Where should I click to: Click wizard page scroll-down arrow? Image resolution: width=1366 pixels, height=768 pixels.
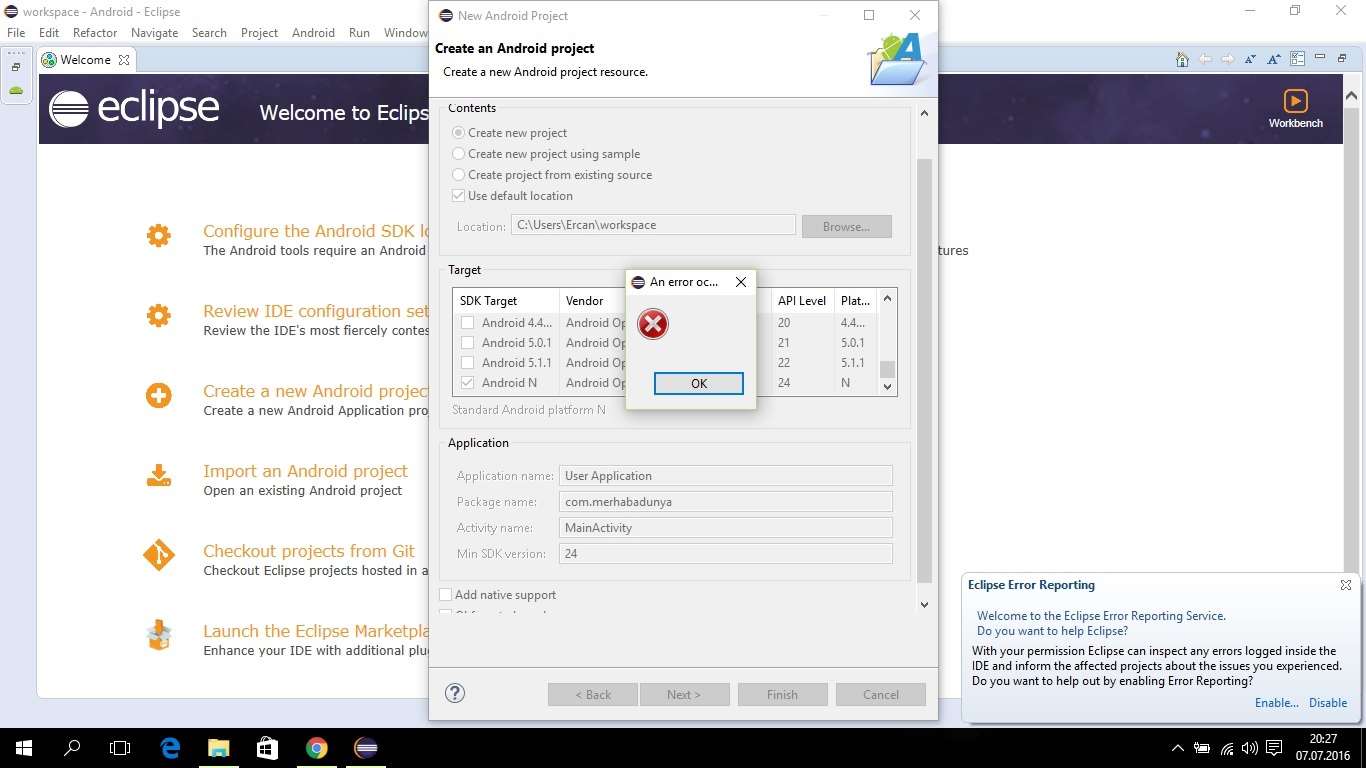(924, 604)
